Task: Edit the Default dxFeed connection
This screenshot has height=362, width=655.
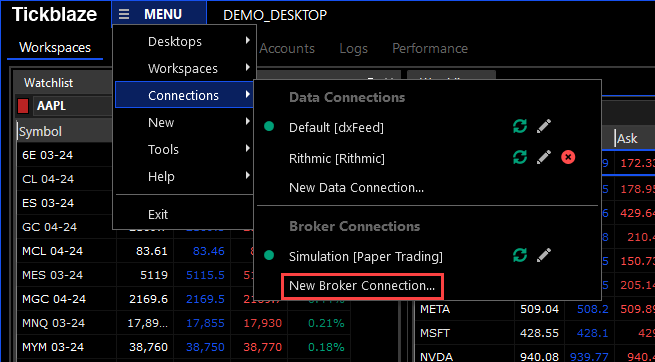Action: click(x=543, y=127)
